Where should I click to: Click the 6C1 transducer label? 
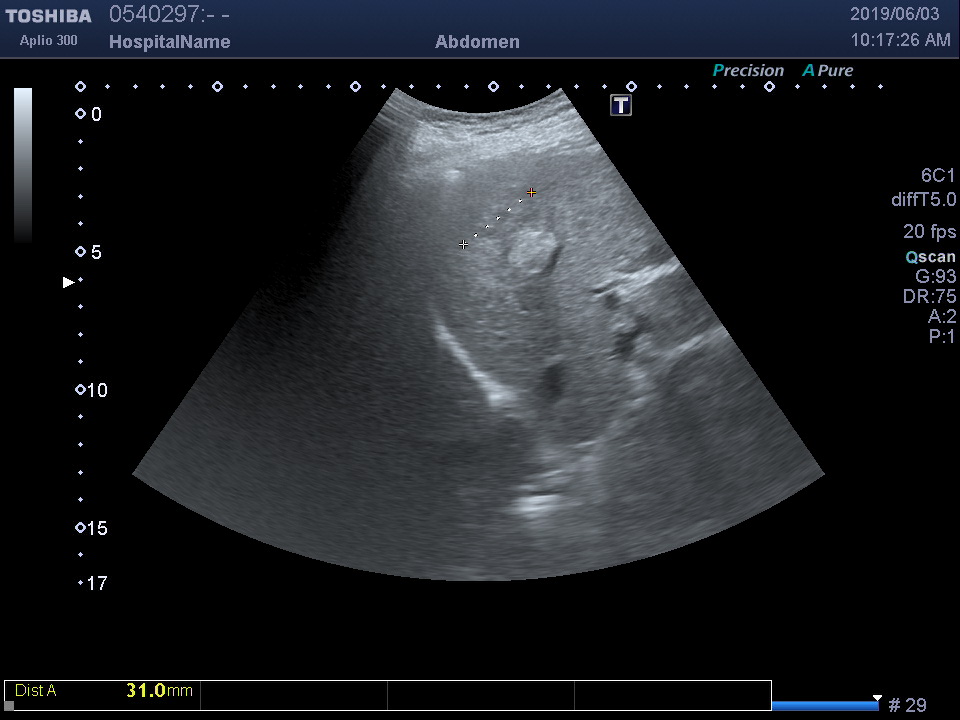937,176
